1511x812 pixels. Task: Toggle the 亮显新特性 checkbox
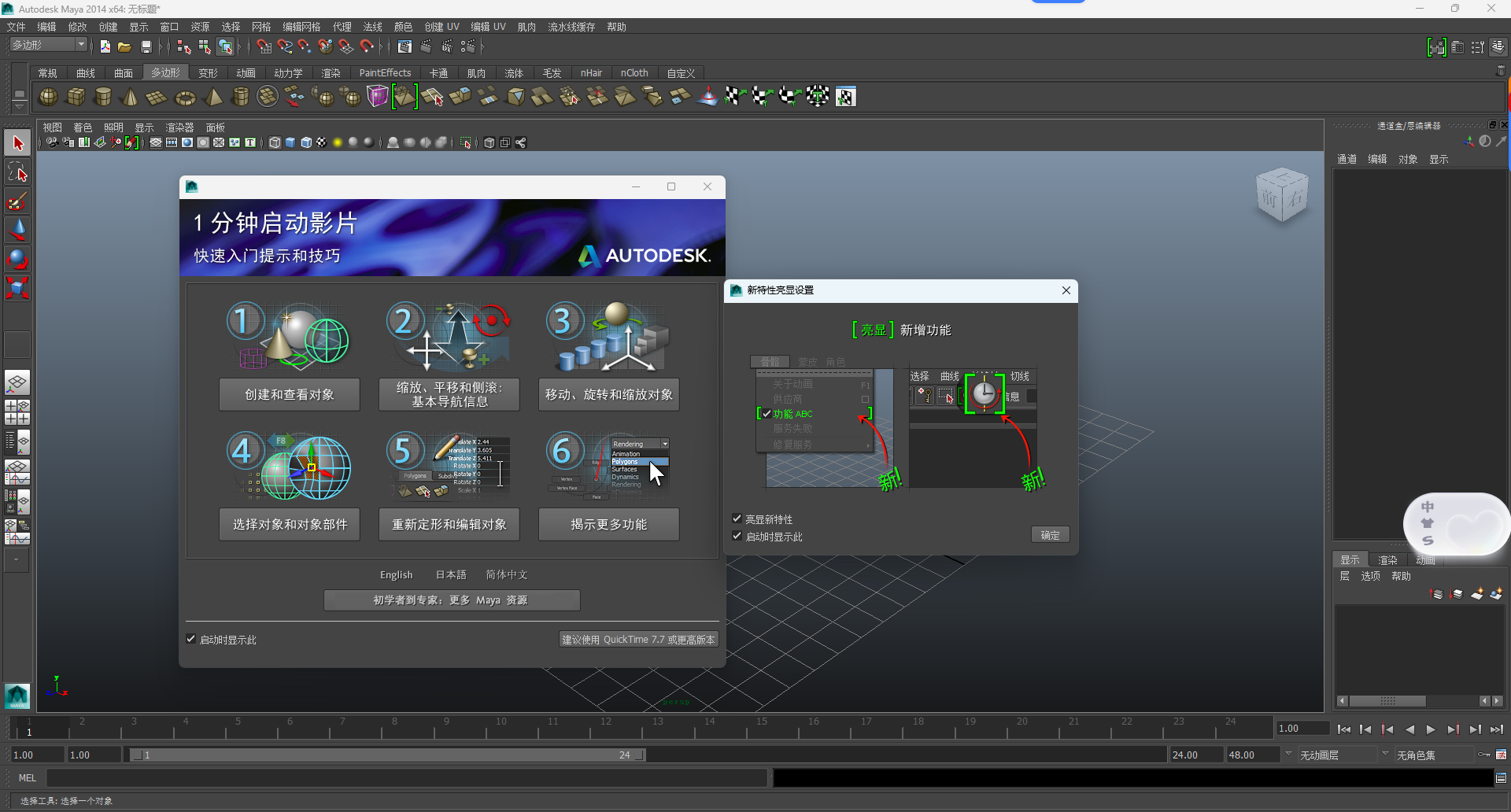click(737, 519)
